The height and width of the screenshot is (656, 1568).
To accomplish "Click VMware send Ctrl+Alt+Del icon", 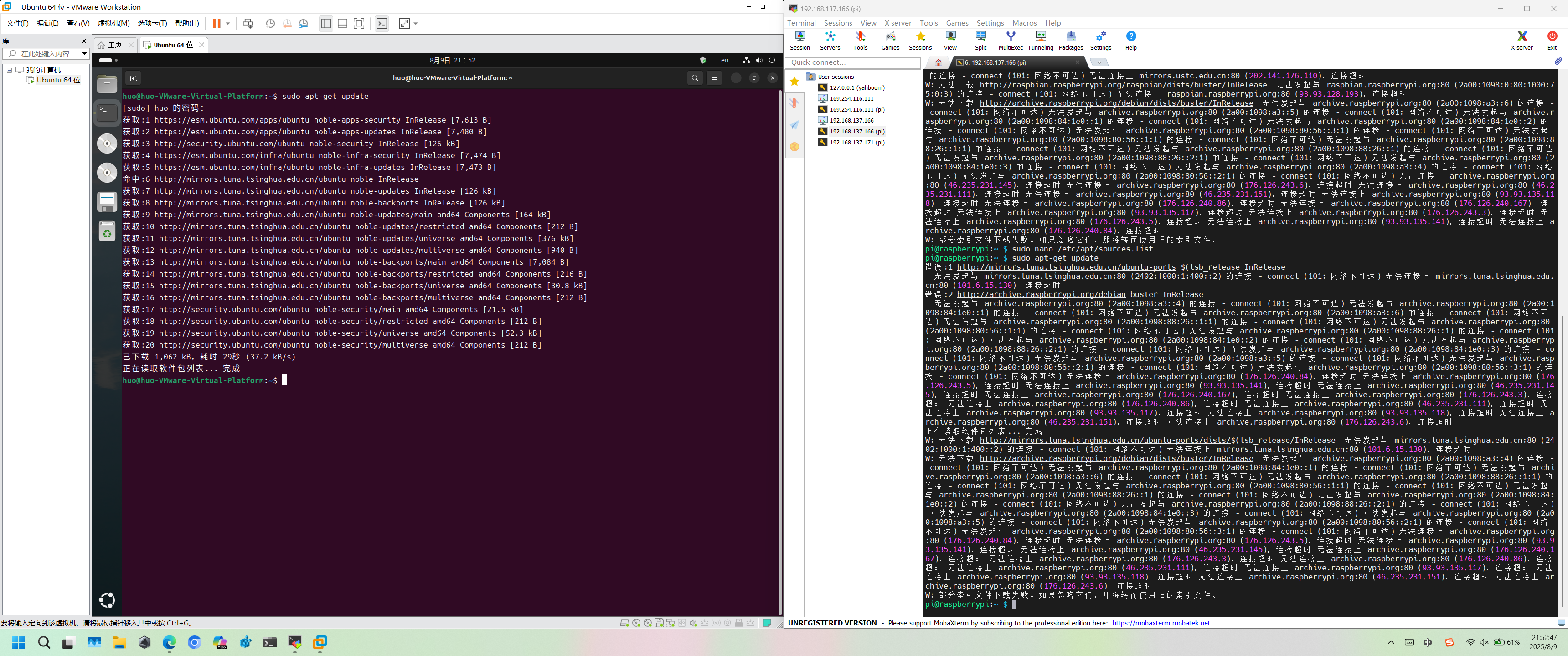I will pos(248,24).
